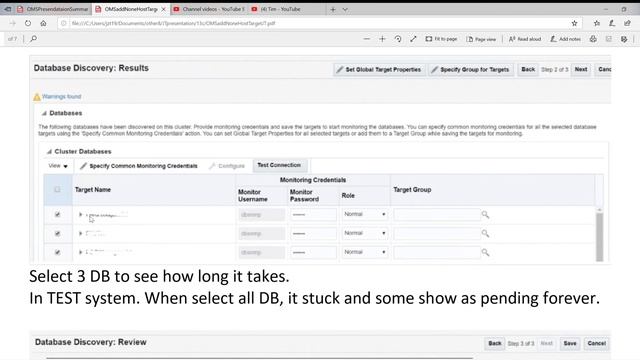
Task: Show the tab preview chevron
Action: coord(345,9)
